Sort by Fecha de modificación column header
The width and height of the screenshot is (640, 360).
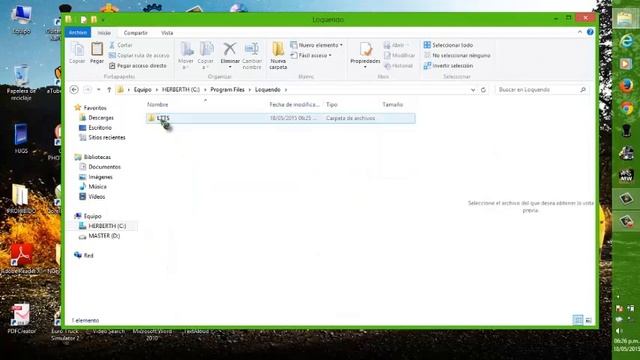coord(295,104)
